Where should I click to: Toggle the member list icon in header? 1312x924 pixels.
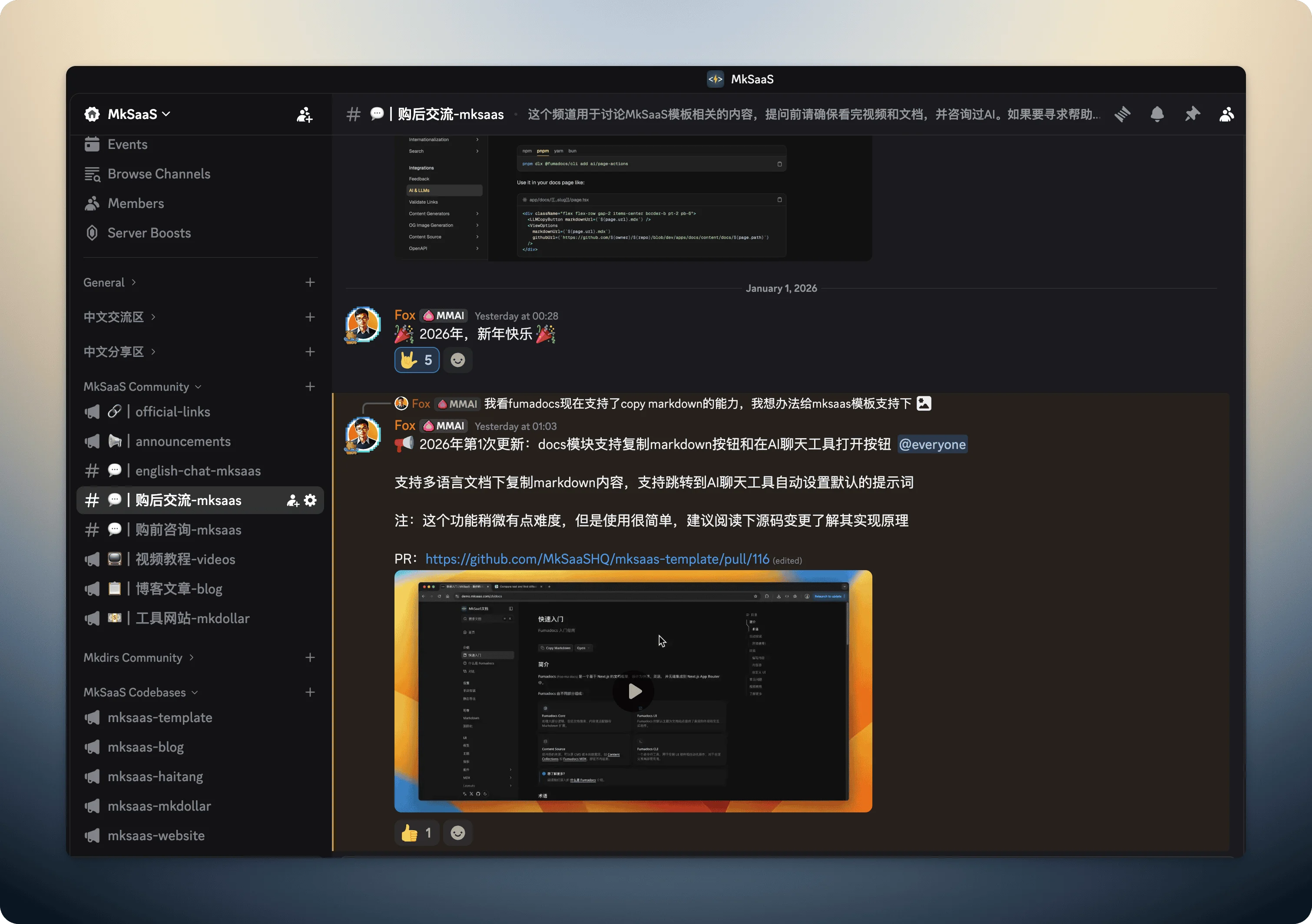[x=1227, y=114]
